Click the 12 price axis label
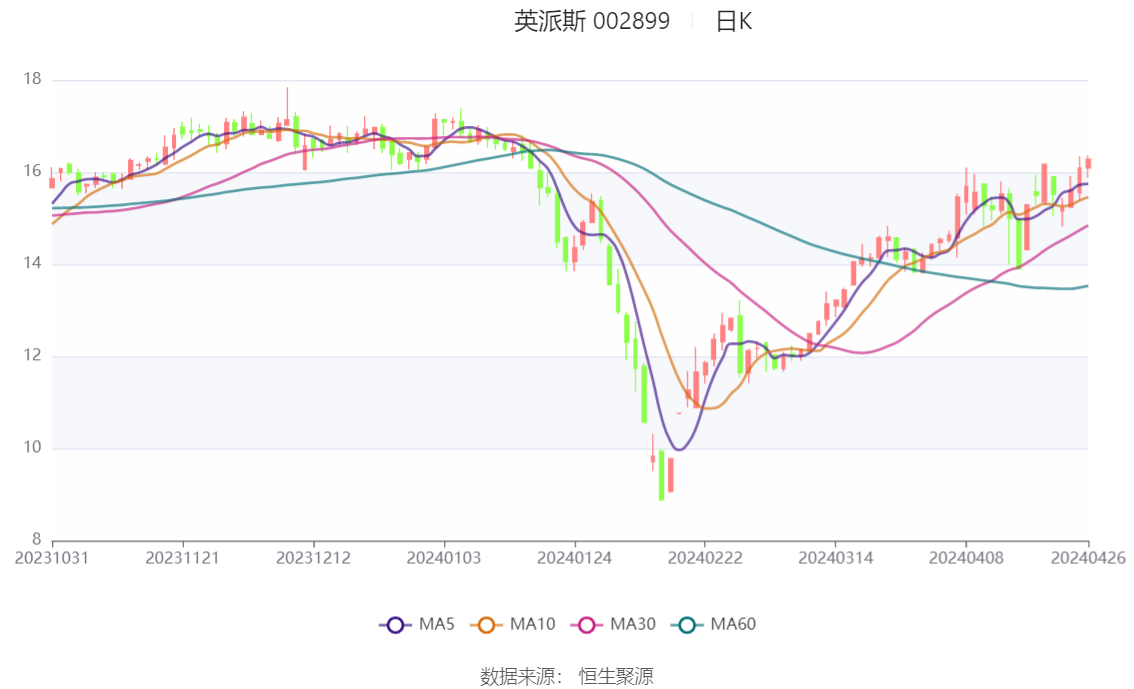 [x=33, y=355]
